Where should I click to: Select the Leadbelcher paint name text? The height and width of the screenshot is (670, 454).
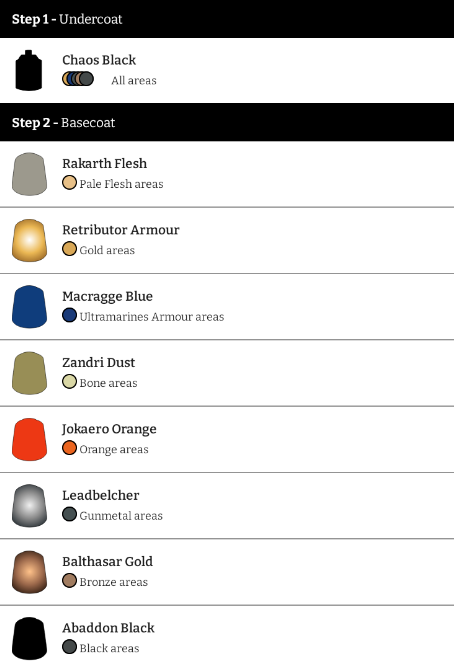pyautogui.click(x=101, y=495)
